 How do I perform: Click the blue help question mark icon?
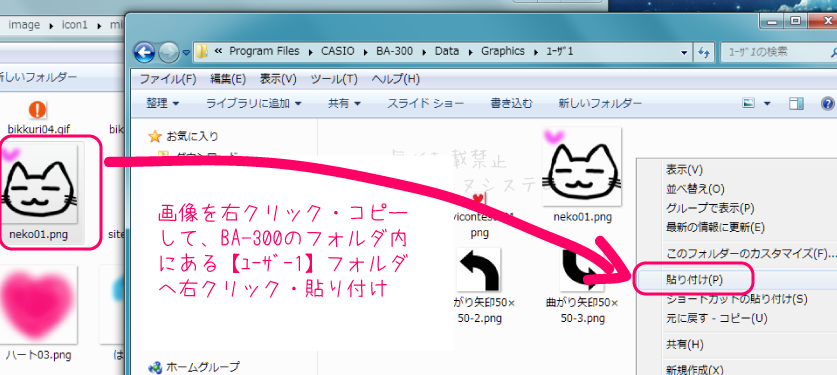pyautogui.click(x=828, y=103)
